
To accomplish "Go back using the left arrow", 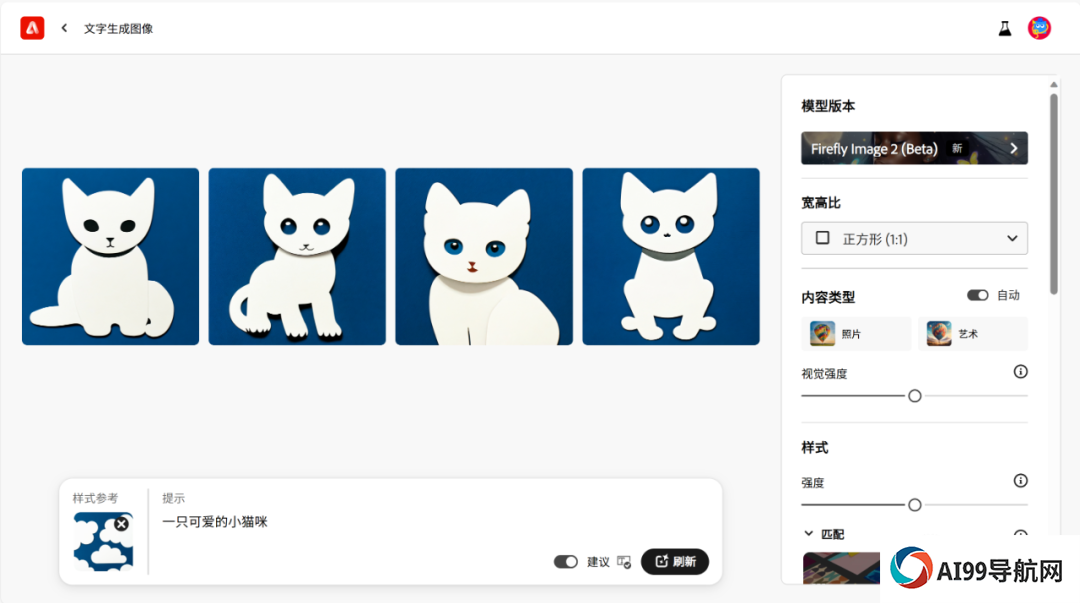I will tap(64, 28).
